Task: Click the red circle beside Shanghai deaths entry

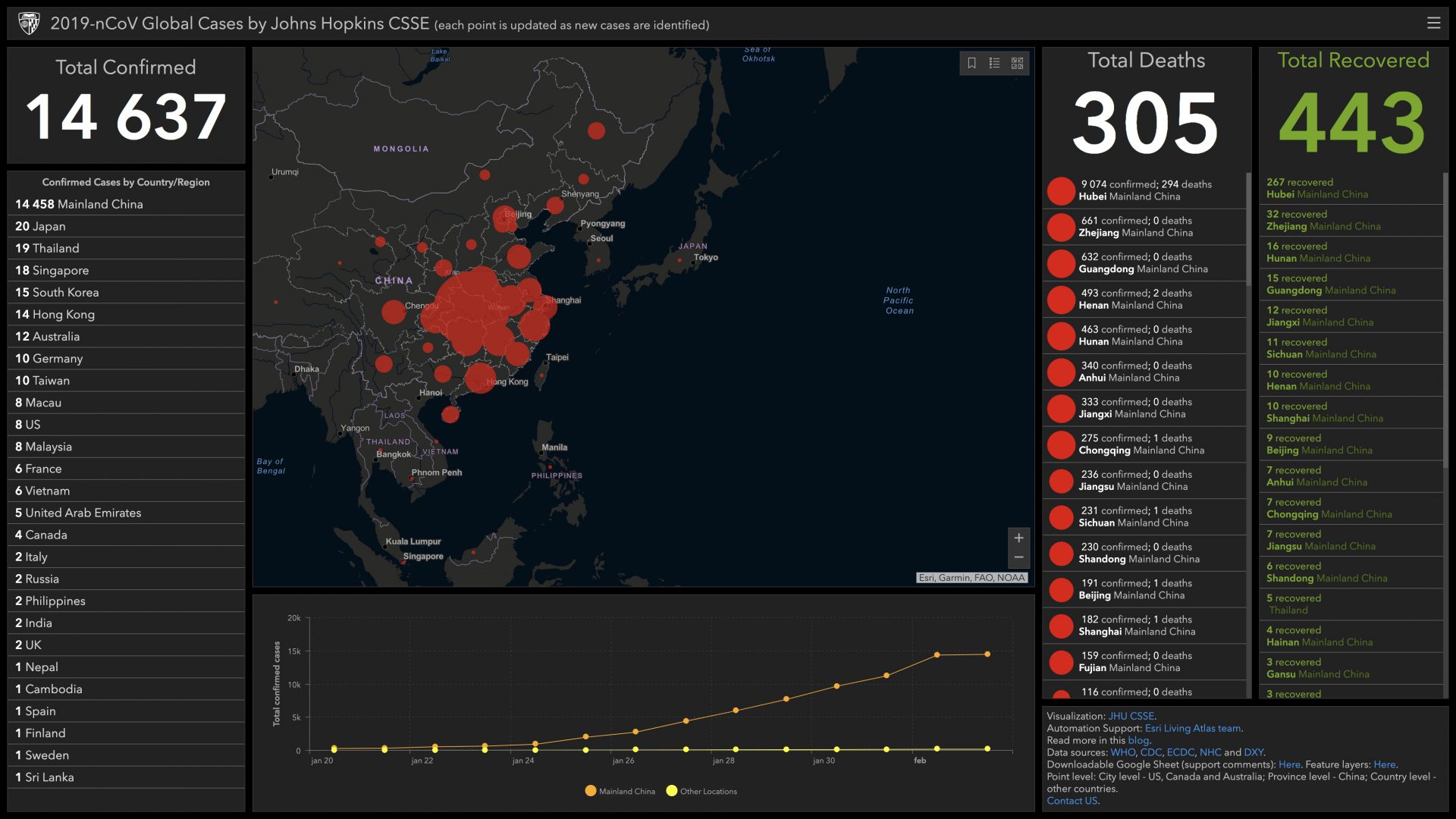Action: click(1061, 626)
